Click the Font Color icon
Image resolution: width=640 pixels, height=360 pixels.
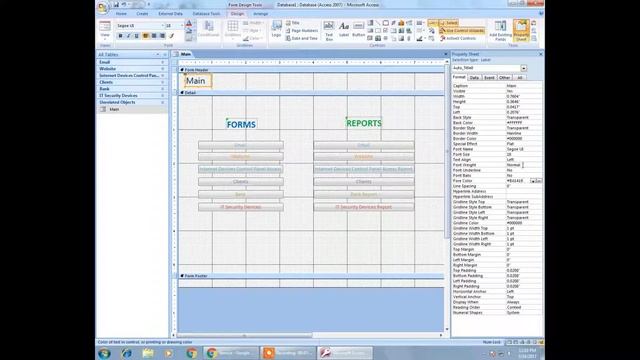[x=189, y=24]
